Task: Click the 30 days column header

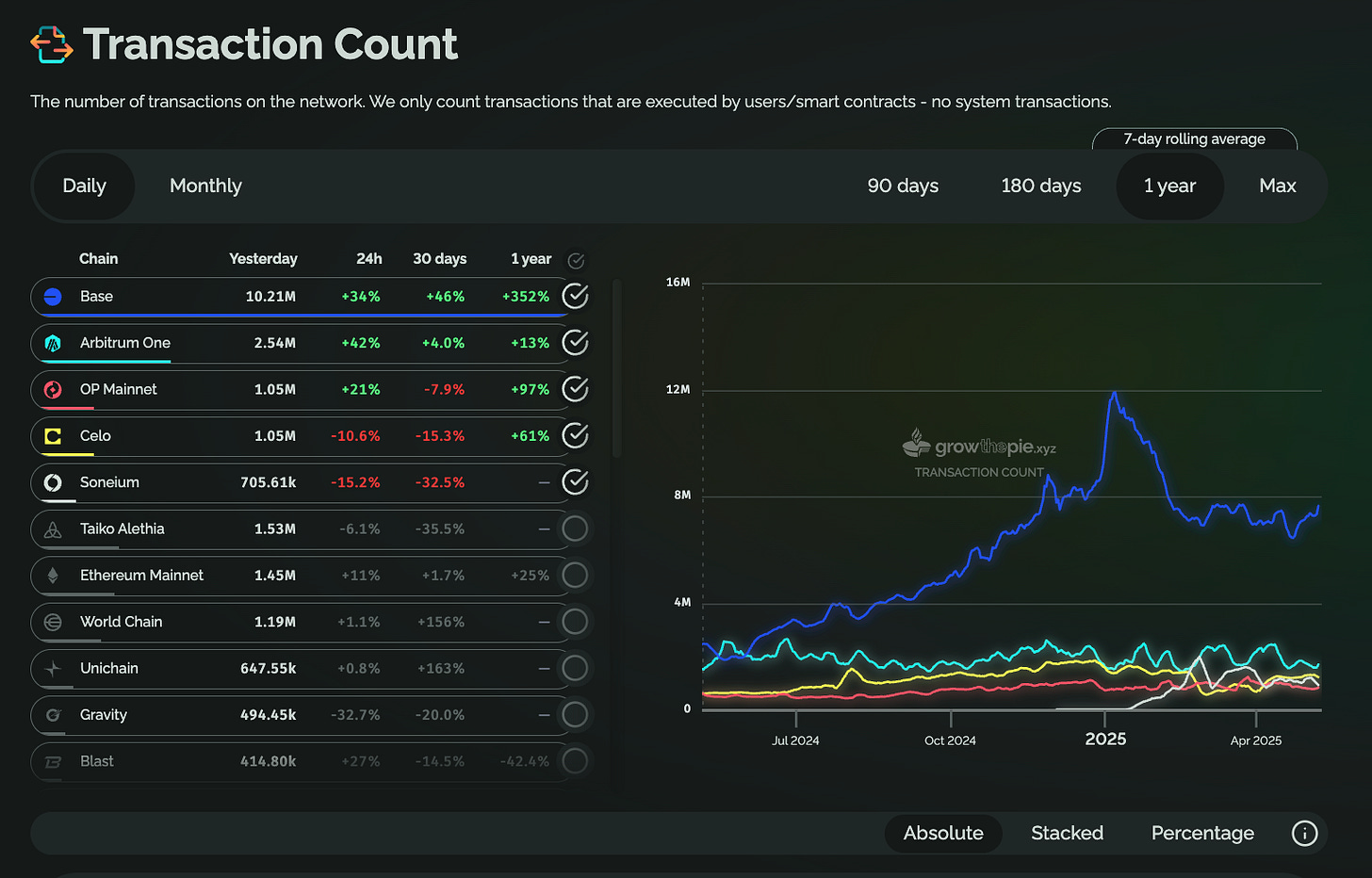Action: [439, 258]
